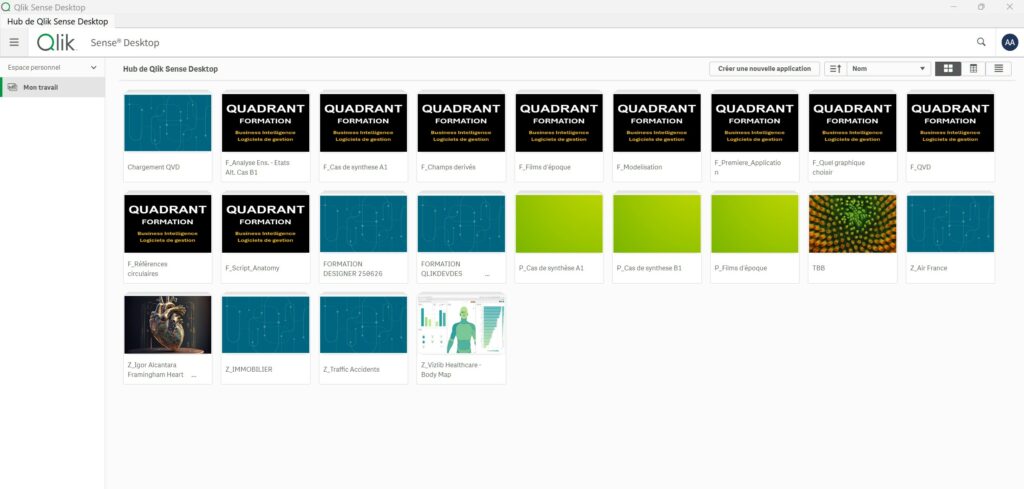Viewport: 1024px width, 489px height.
Task: Click the Qlik Sense Desktop title bar icon
Action: tap(6, 7)
